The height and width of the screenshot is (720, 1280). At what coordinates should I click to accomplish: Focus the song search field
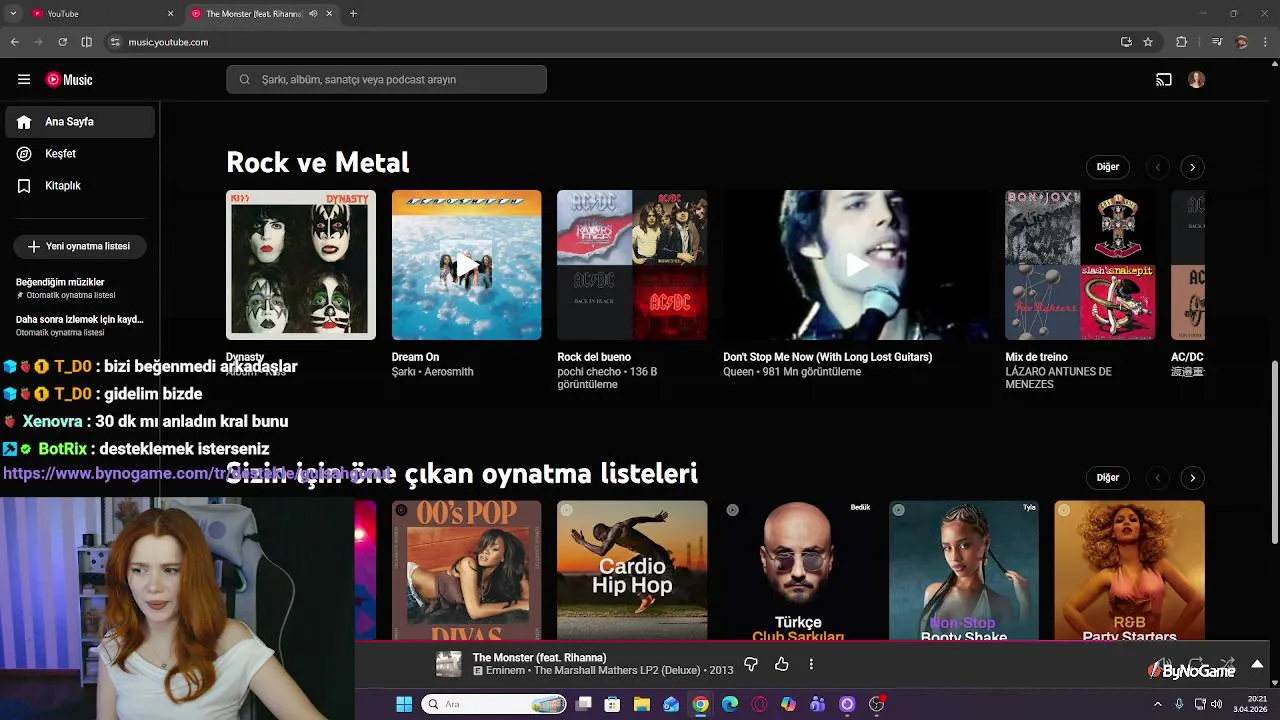point(386,80)
